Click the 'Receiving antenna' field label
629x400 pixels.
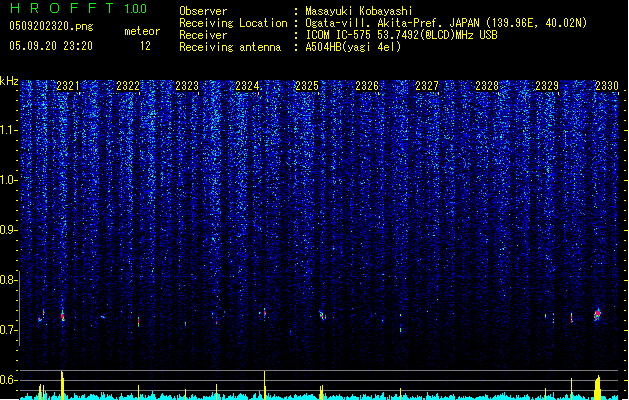(x=230, y=47)
